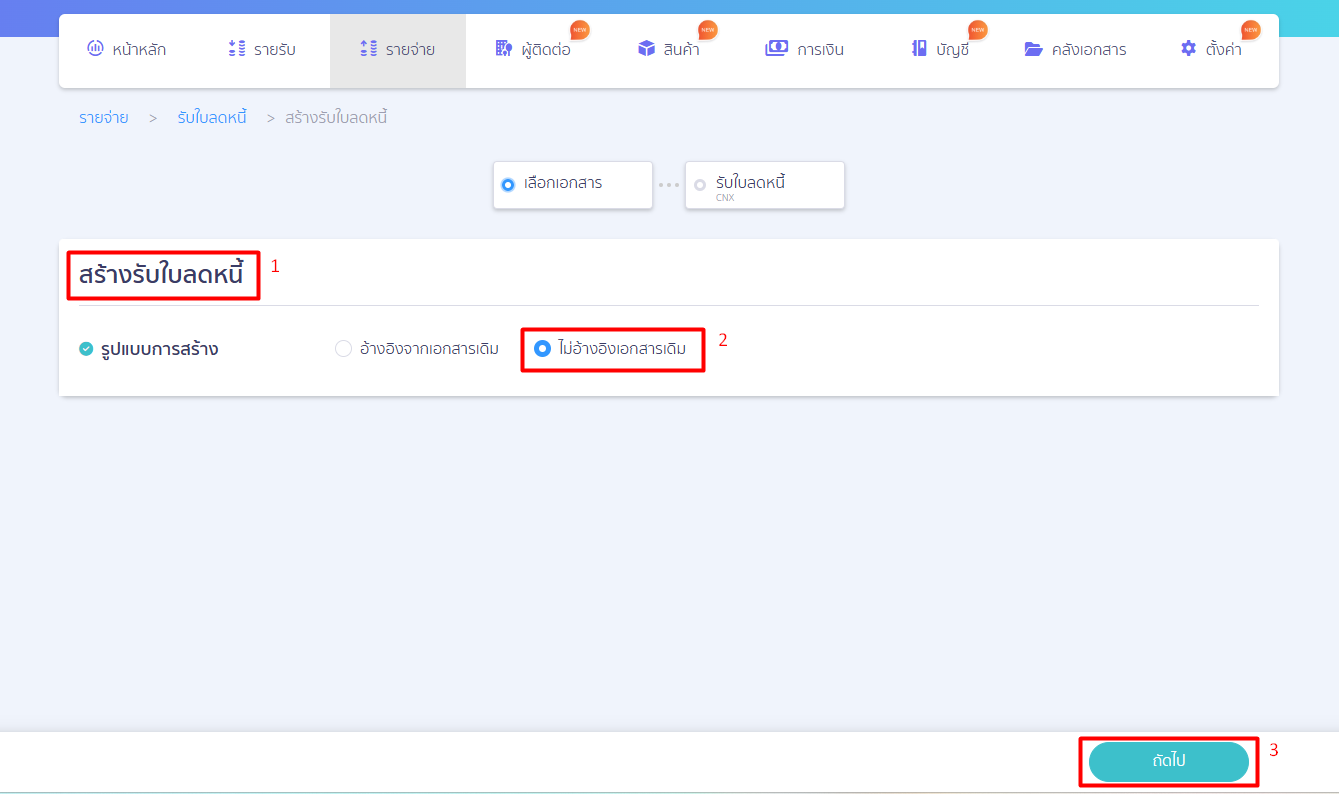Screen dimensions: 1339x794
Task: Click the coins icon beside รายจ่าย
Action: (x=369, y=48)
